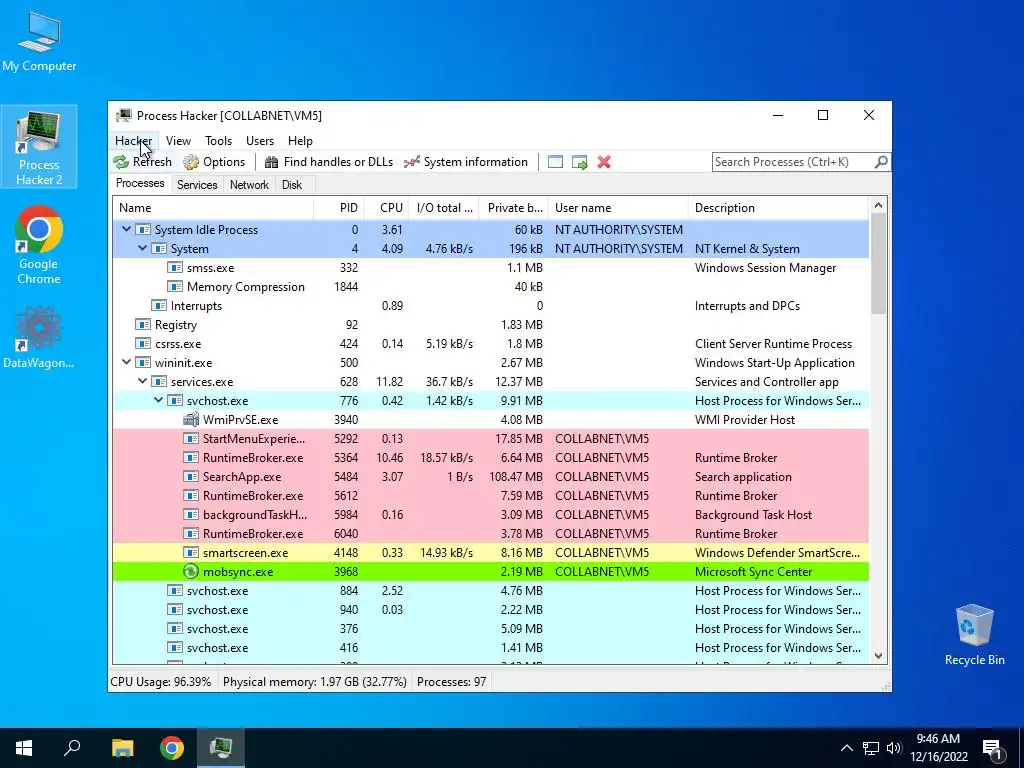The height and width of the screenshot is (768, 1024).
Task: Launch Chrome from the taskbar
Action: (172, 748)
